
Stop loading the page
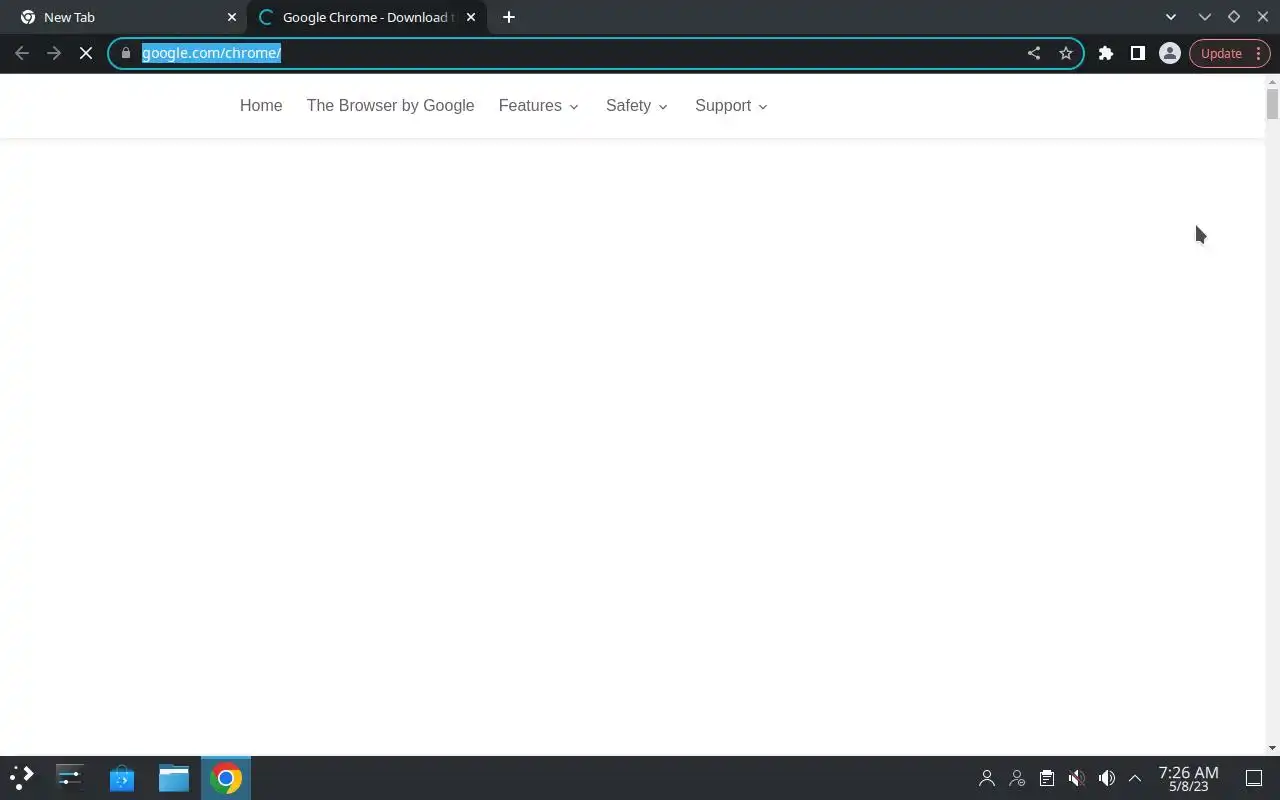[x=86, y=53]
